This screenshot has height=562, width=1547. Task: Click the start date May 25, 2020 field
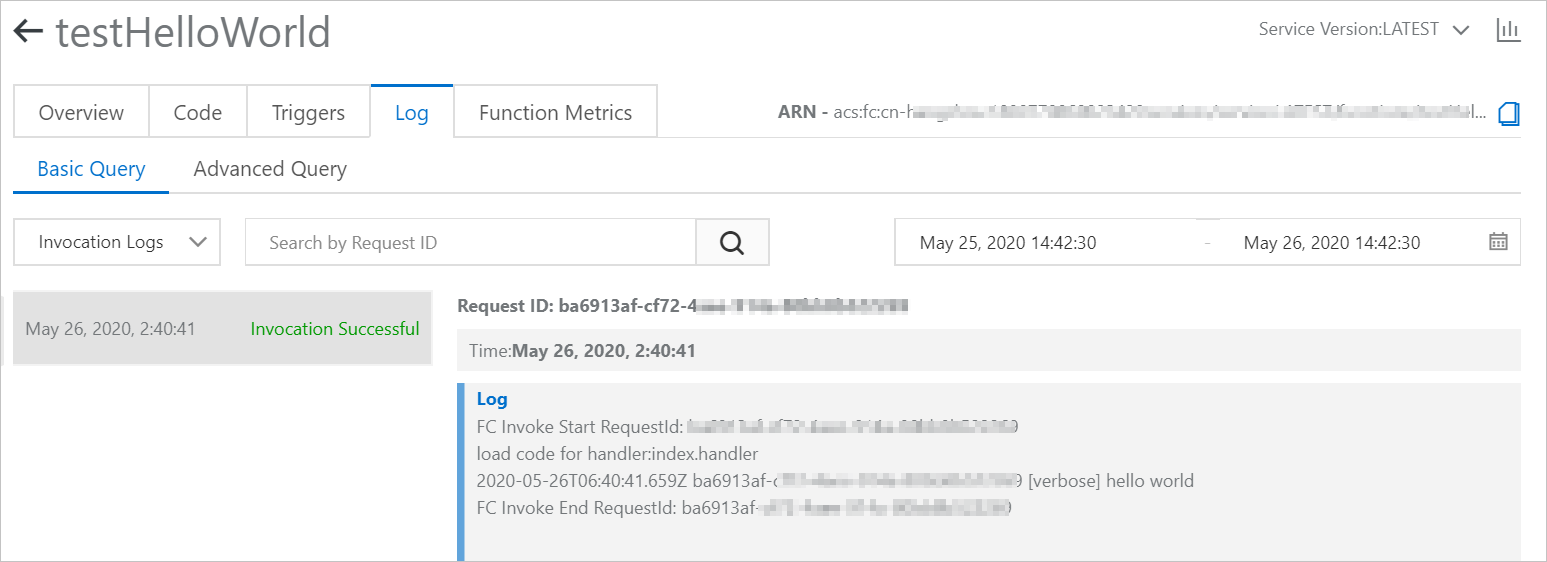tap(1008, 243)
